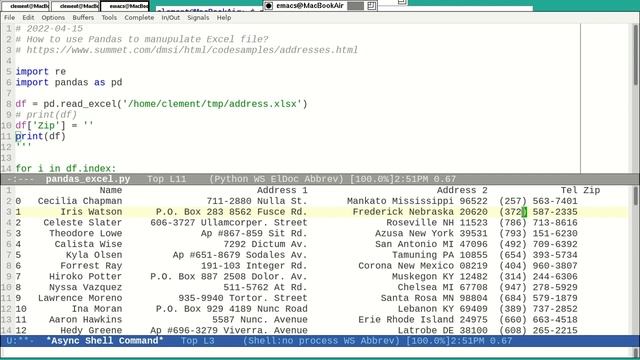Click pandas_excel.py buffer name in mode line
640x360 pixels.
point(88,179)
